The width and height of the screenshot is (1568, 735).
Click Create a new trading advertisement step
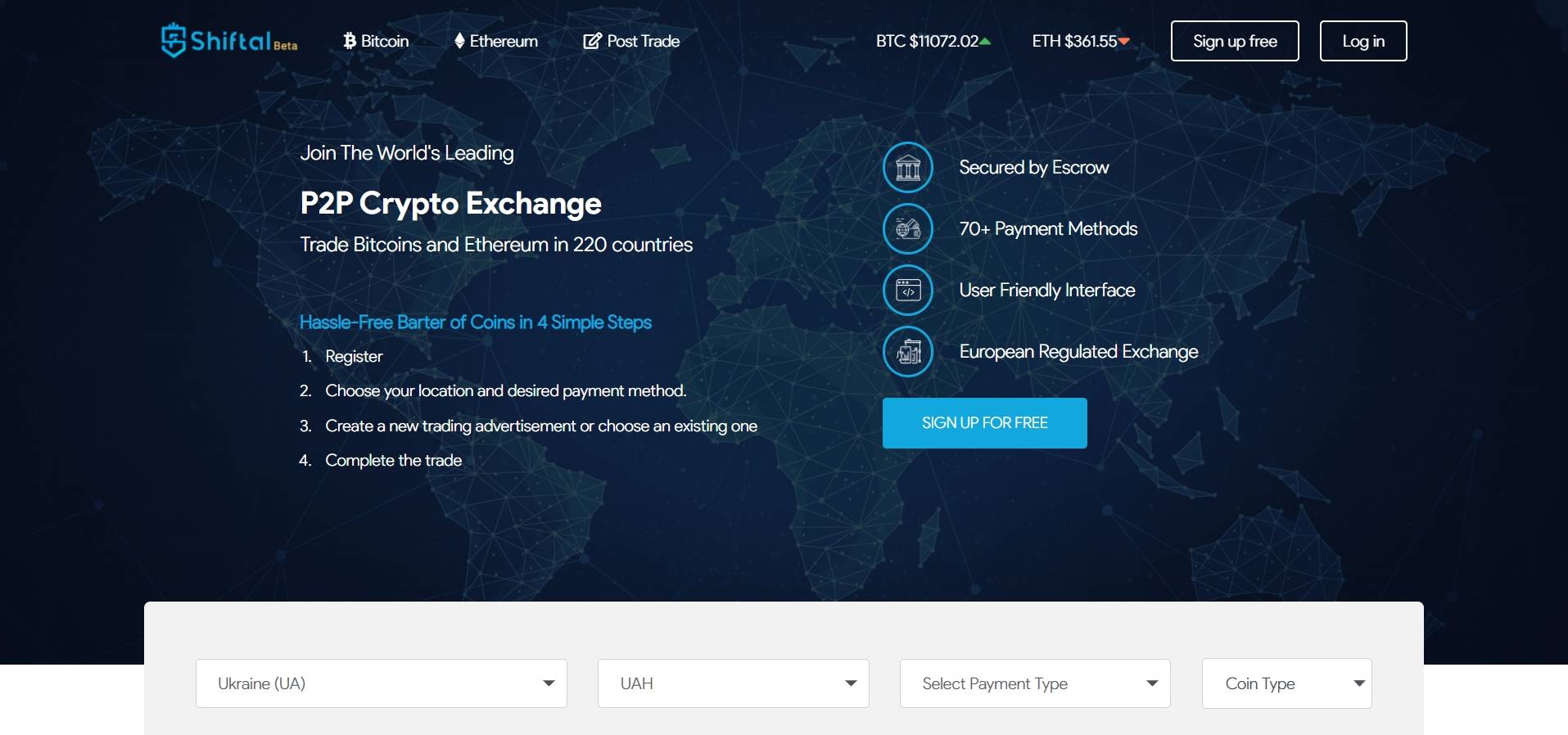tap(541, 426)
